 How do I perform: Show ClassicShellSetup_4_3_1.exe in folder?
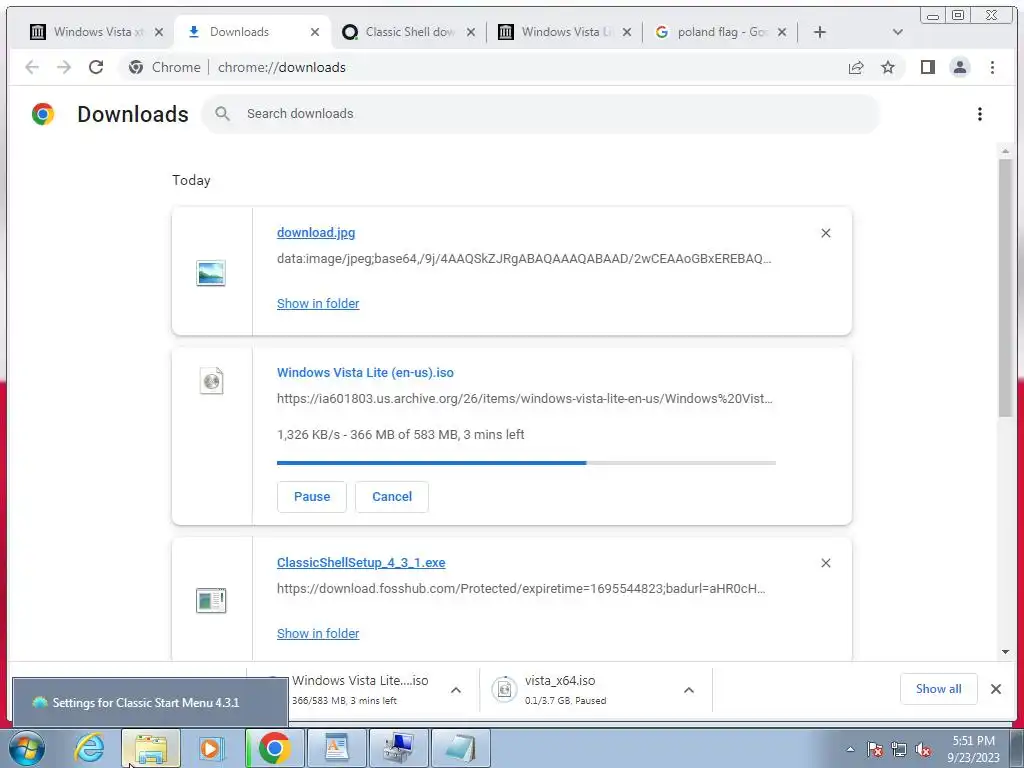point(318,633)
